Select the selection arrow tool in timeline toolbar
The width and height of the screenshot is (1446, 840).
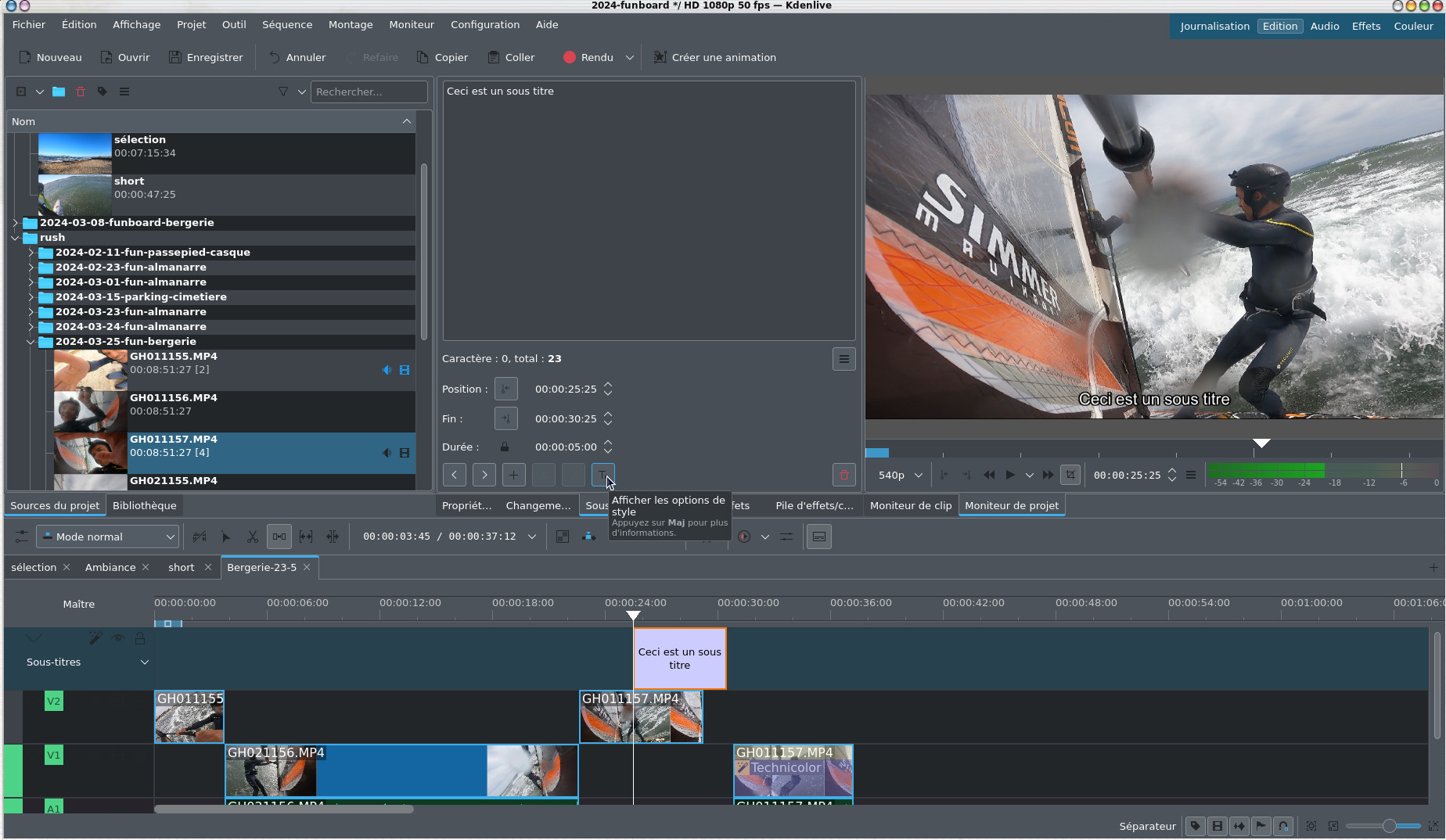pyautogui.click(x=226, y=537)
